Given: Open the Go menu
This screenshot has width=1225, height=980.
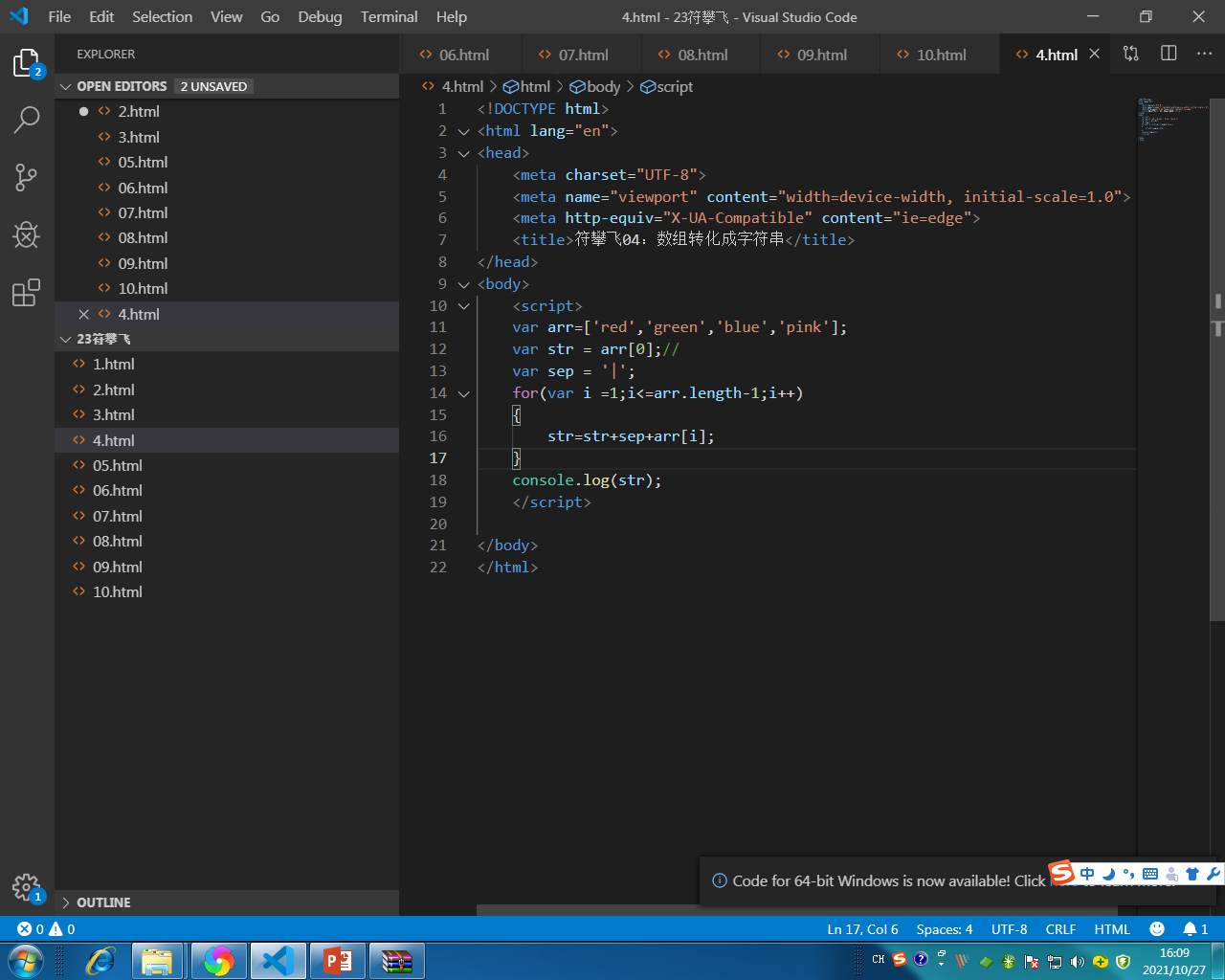Looking at the screenshot, I should pyautogui.click(x=270, y=16).
